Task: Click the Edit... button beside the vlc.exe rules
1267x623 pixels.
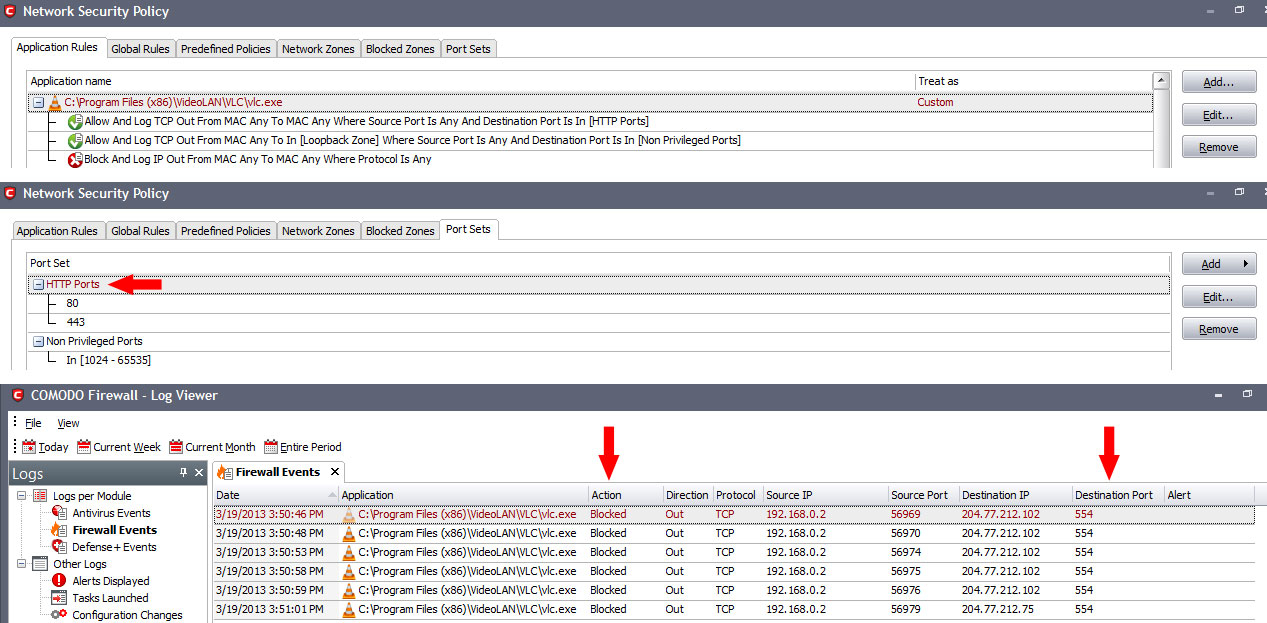Action: 1218,115
